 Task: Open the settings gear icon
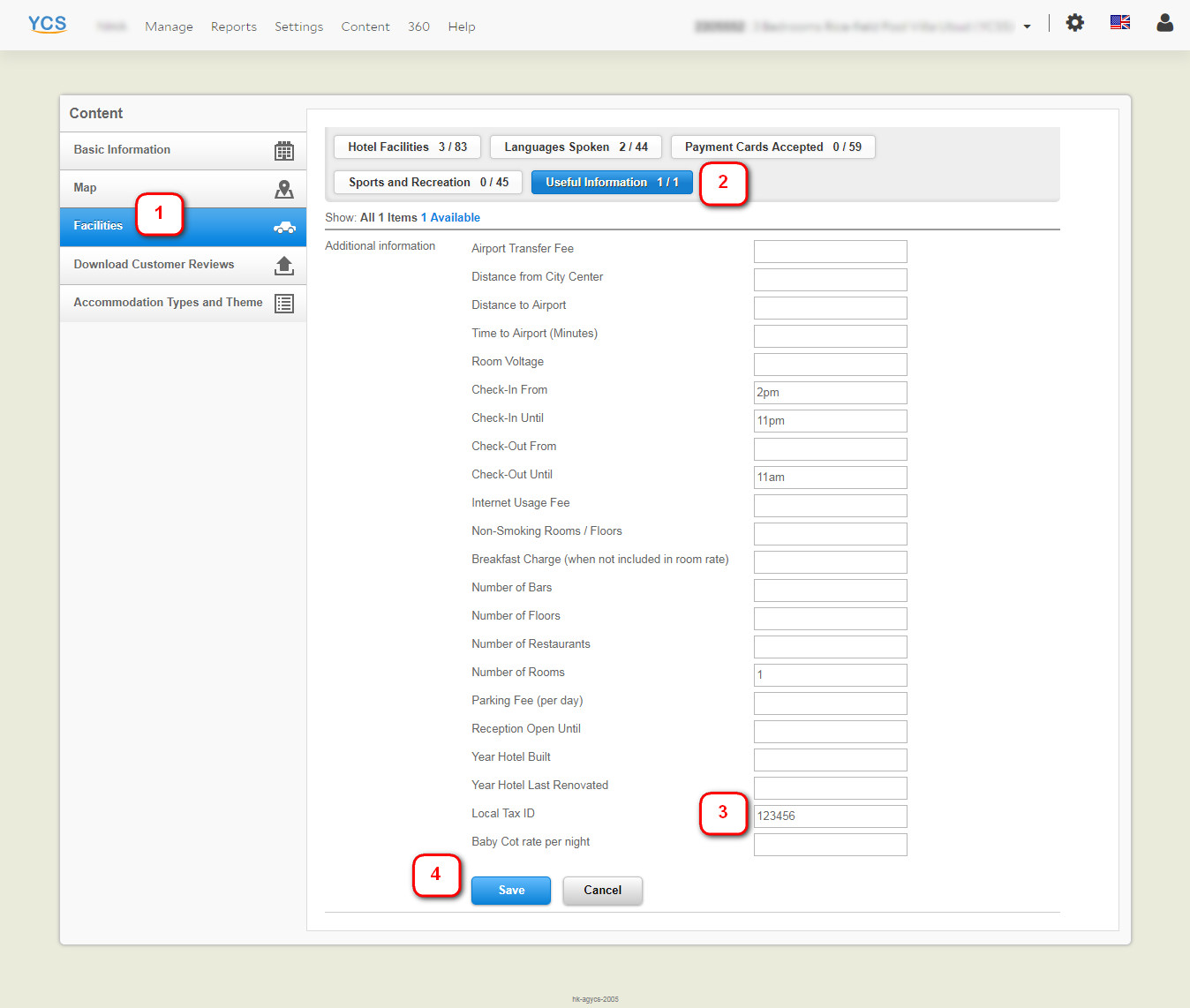1074,23
